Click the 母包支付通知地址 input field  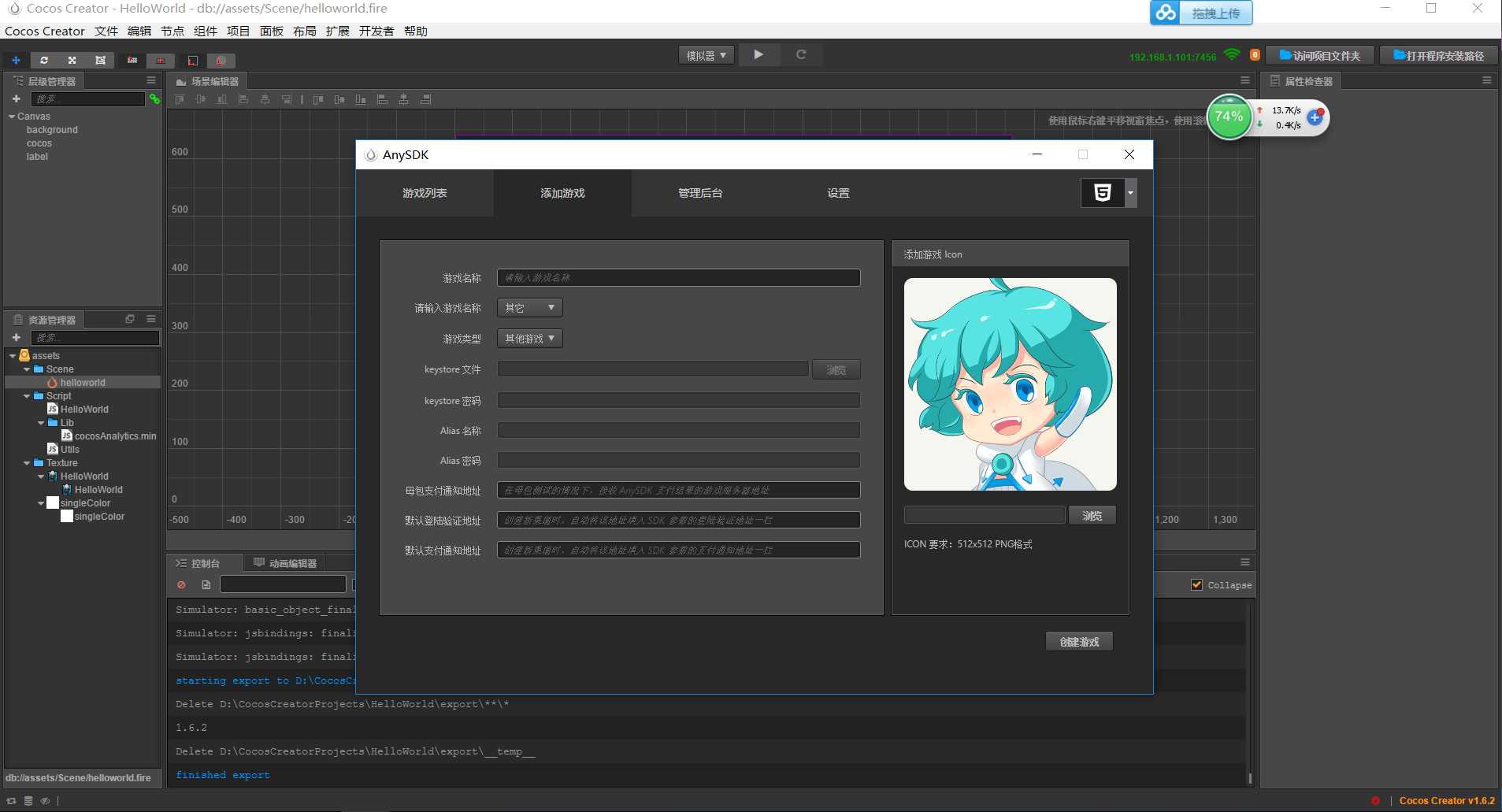[679, 491]
